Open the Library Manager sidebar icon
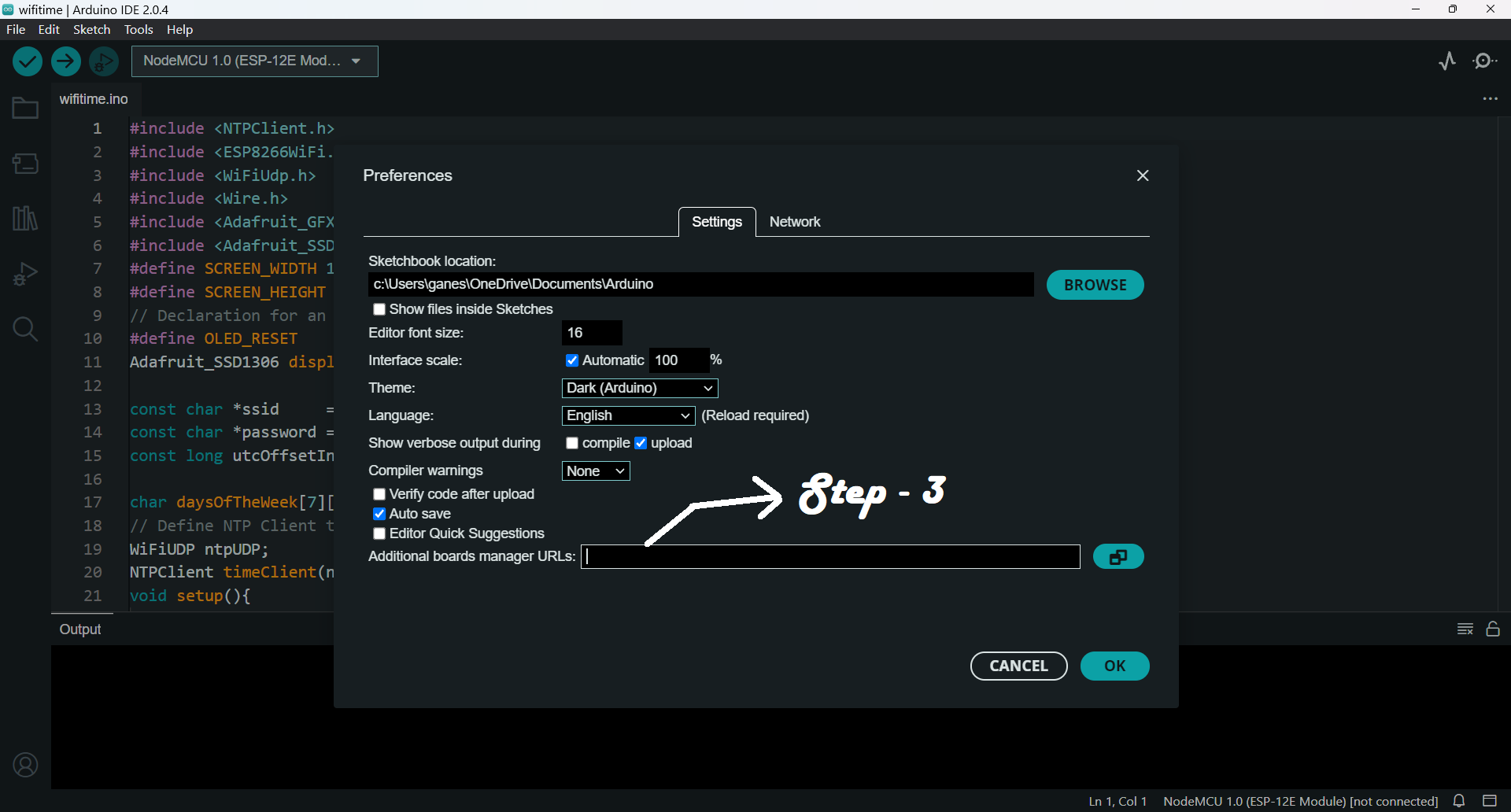The width and height of the screenshot is (1511, 812). pos(24,218)
